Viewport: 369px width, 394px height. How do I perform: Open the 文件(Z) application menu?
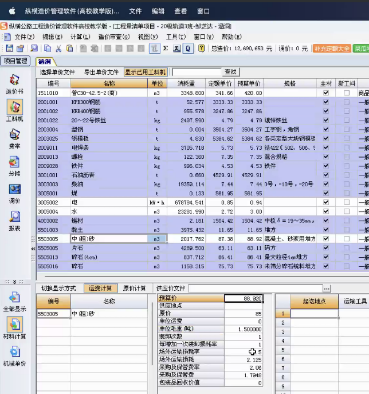[24, 37]
